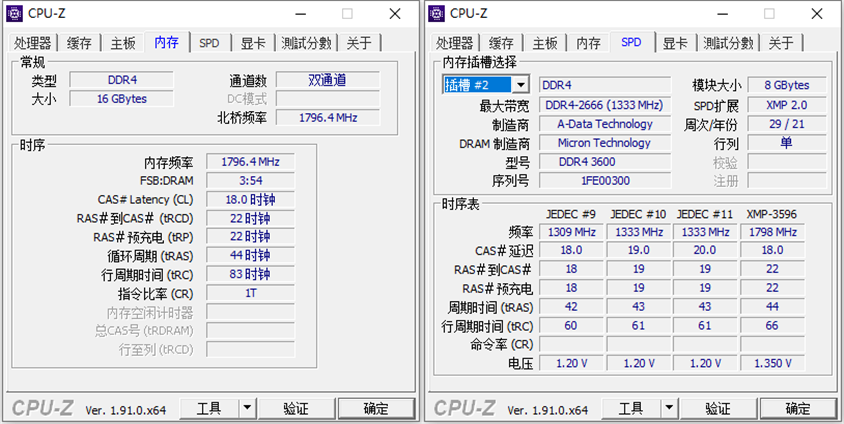Click XMP-3596 frequency 1798 MHz cell
The width and height of the screenshot is (844, 424).
coord(773,232)
